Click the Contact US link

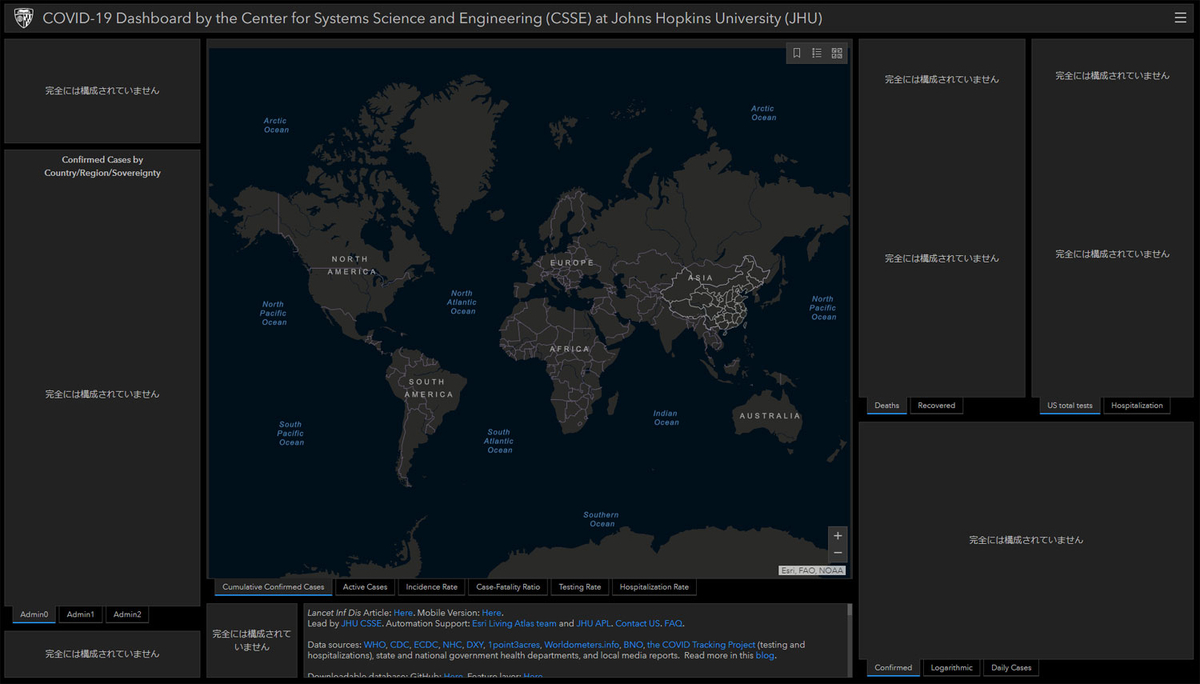(638, 623)
